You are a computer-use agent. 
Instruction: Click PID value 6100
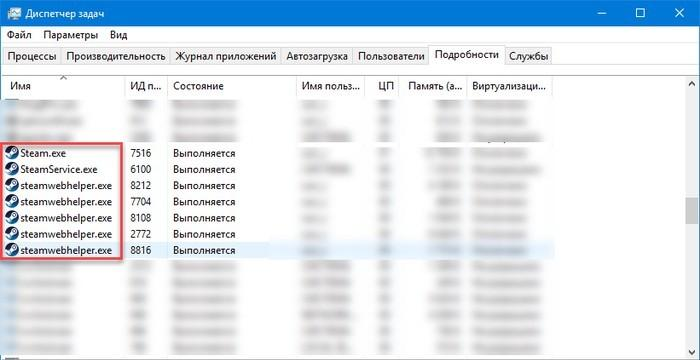141,169
